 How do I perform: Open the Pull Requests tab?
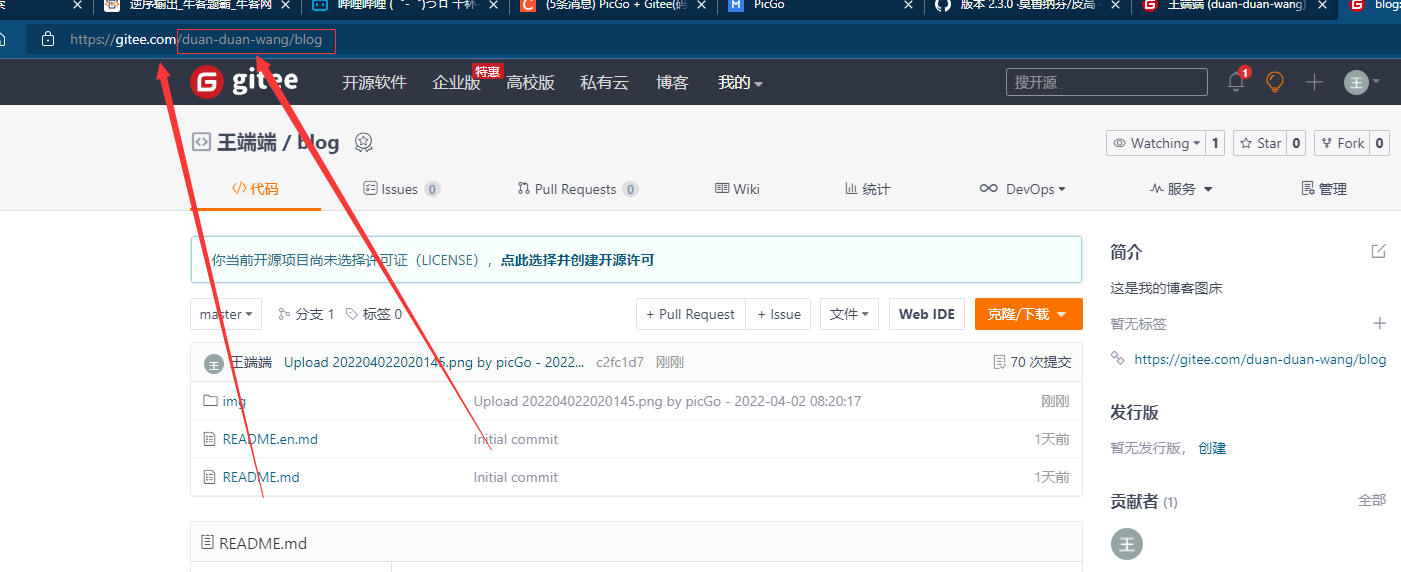[578, 189]
